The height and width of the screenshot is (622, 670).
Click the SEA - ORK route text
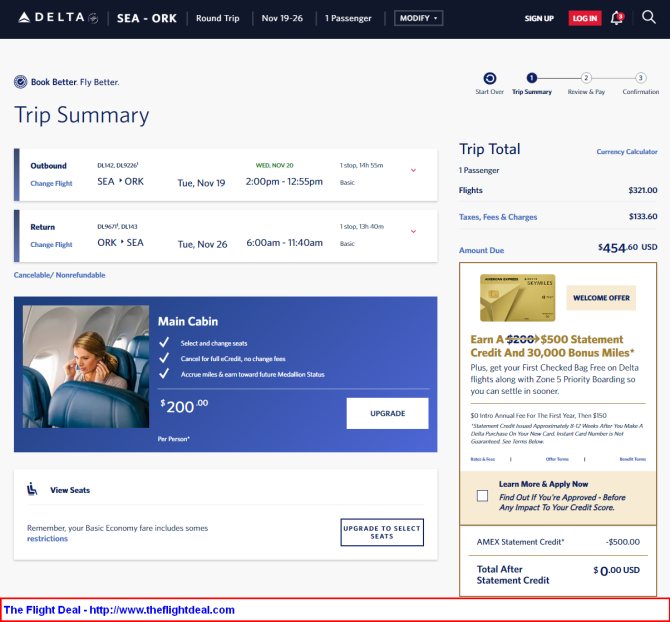pyautogui.click(x=147, y=18)
